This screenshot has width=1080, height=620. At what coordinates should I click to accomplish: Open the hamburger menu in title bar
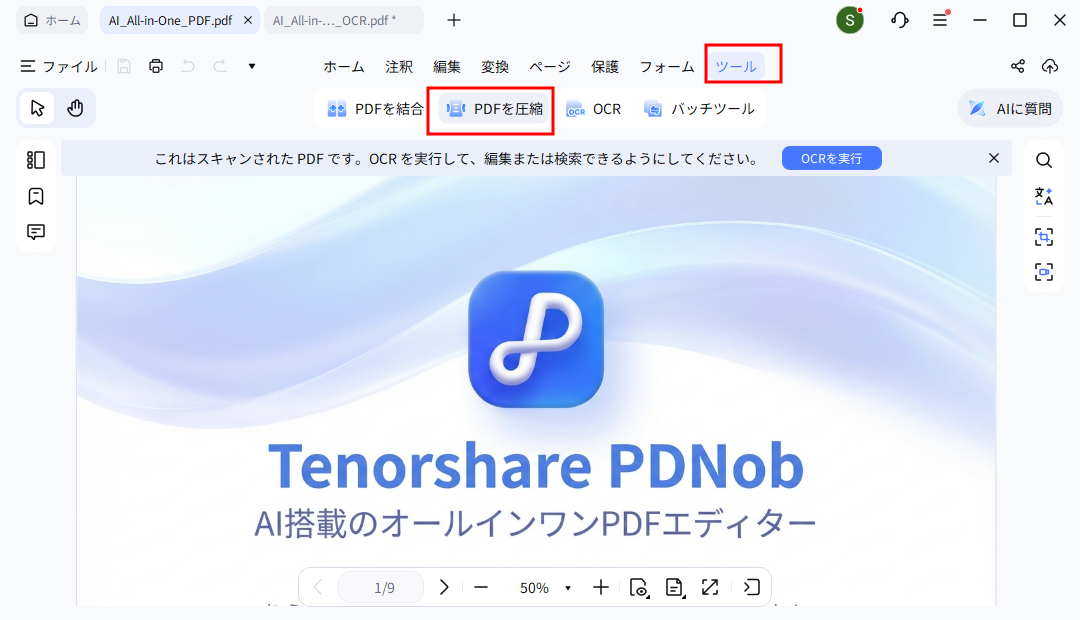tap(940, 20)
